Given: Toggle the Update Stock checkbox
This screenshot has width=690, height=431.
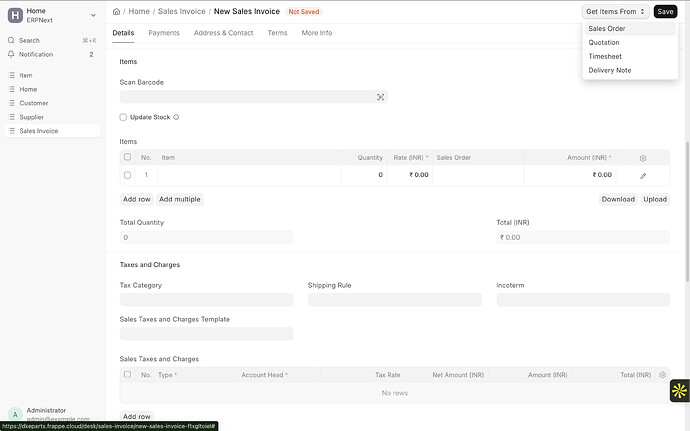Looking at the screenshot, I should tap(123, 117).
